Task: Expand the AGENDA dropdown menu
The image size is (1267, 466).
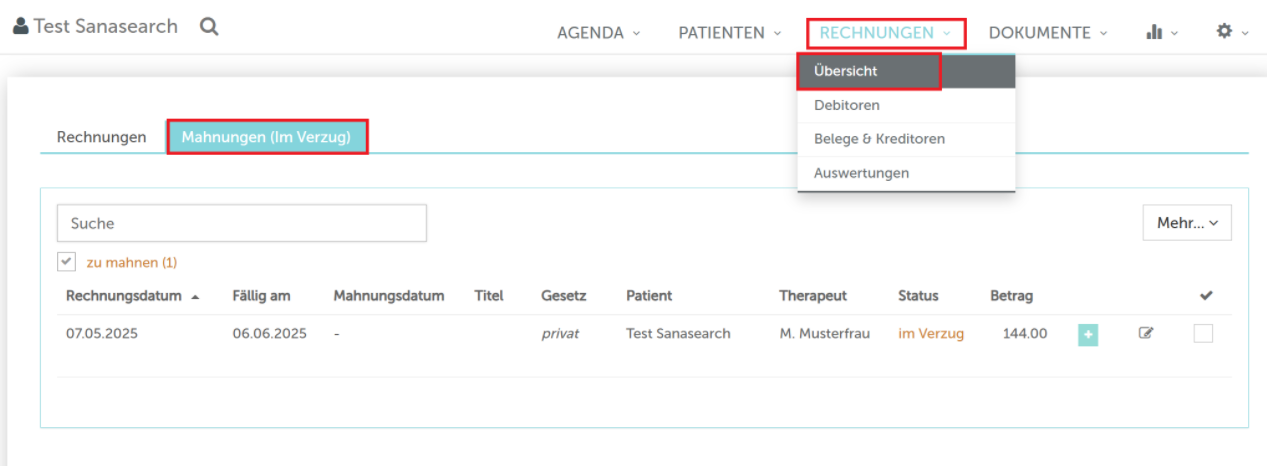Action: tap(598, 33)
